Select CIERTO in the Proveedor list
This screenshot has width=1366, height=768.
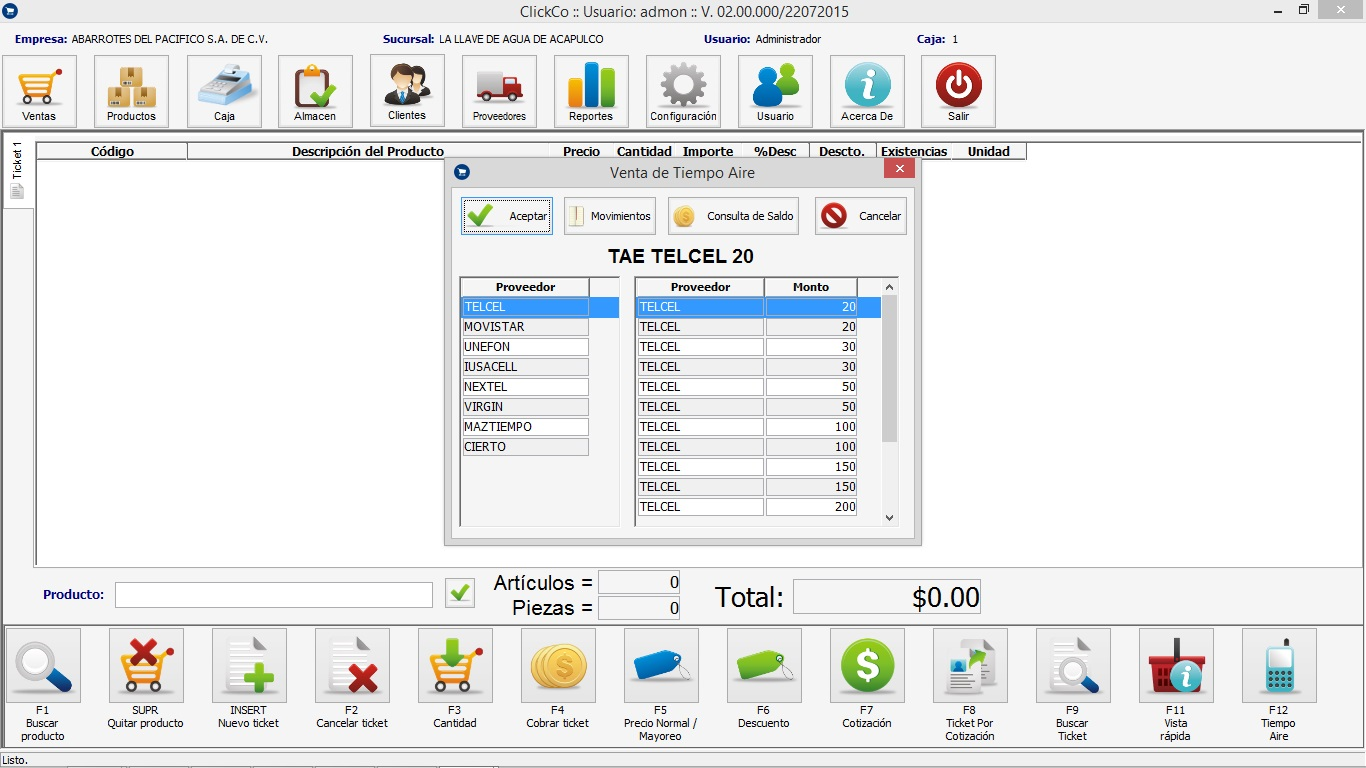point(525,447)
